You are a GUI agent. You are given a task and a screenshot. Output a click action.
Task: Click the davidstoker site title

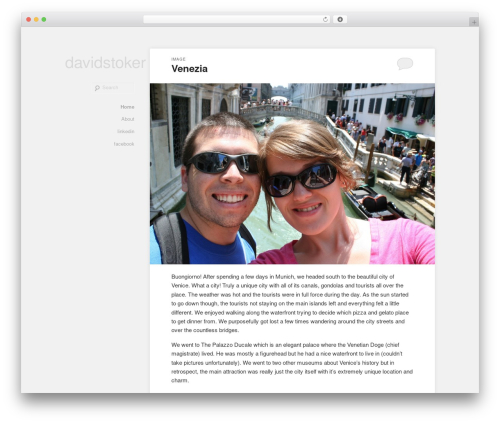(105, 63)
